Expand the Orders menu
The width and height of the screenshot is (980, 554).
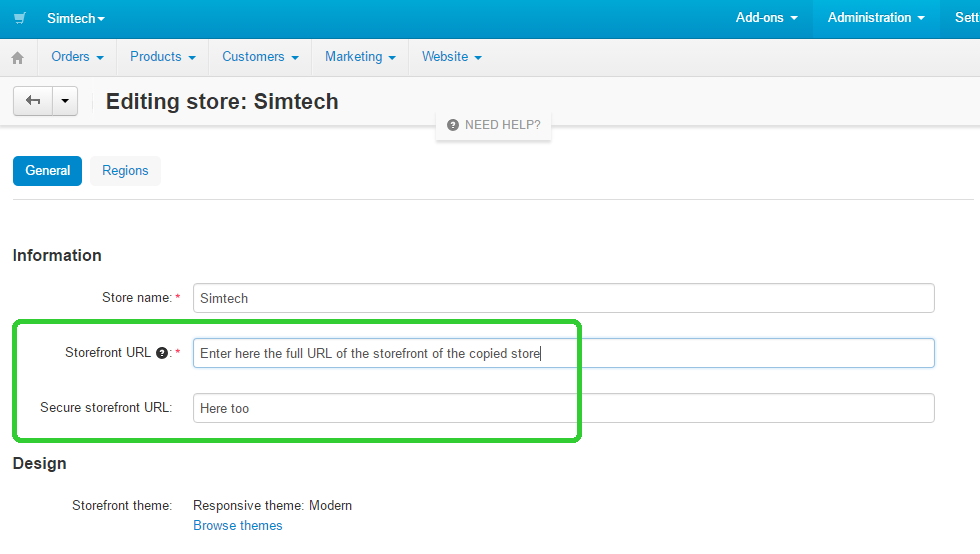[x=77, y=57]
